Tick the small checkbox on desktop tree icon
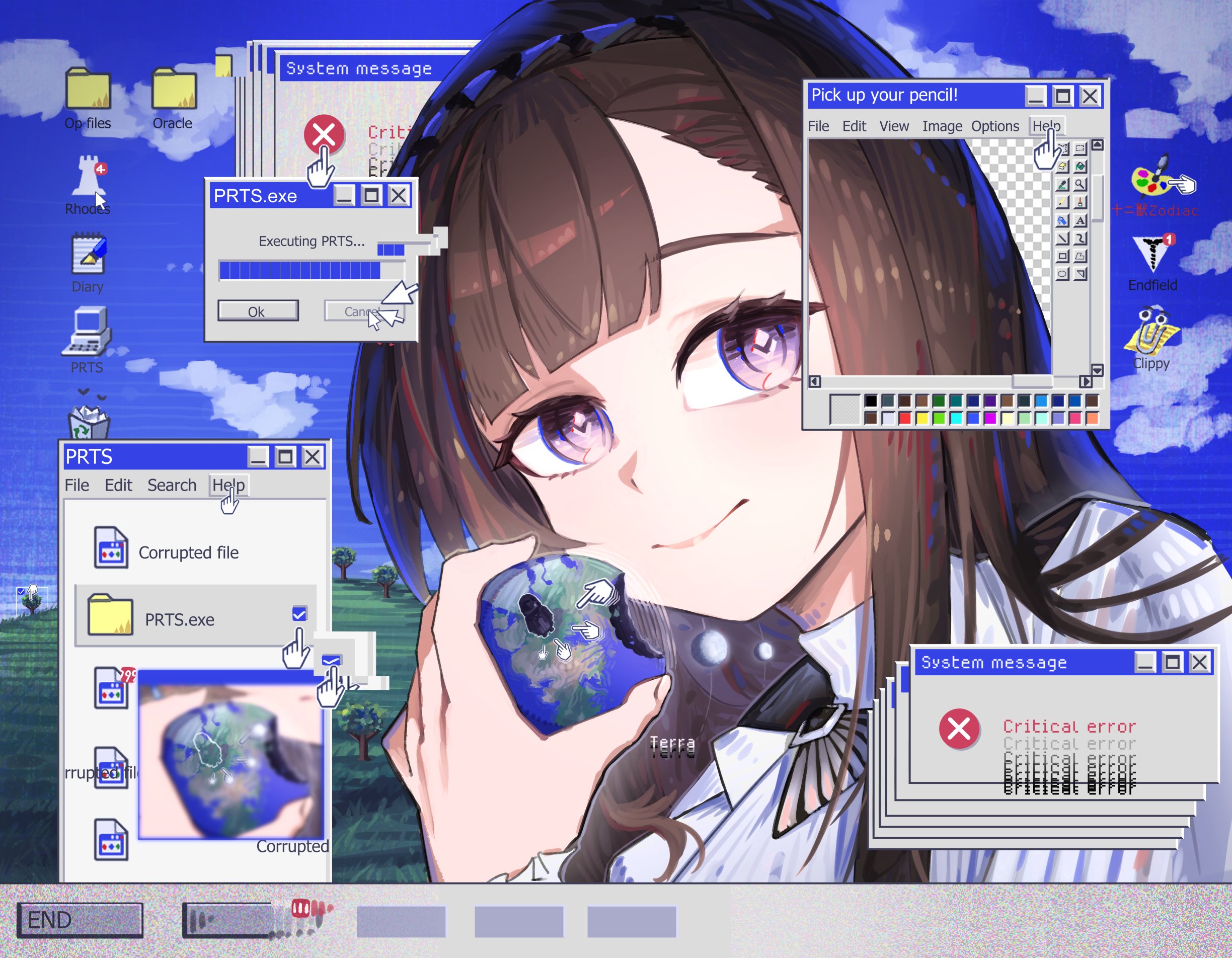This screenshot has height=958, width=1232. pyautogui.click(x=21, y=592)
